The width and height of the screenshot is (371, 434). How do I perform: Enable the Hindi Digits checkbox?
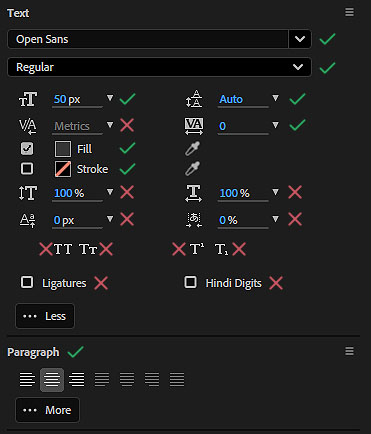pos(190,282)
